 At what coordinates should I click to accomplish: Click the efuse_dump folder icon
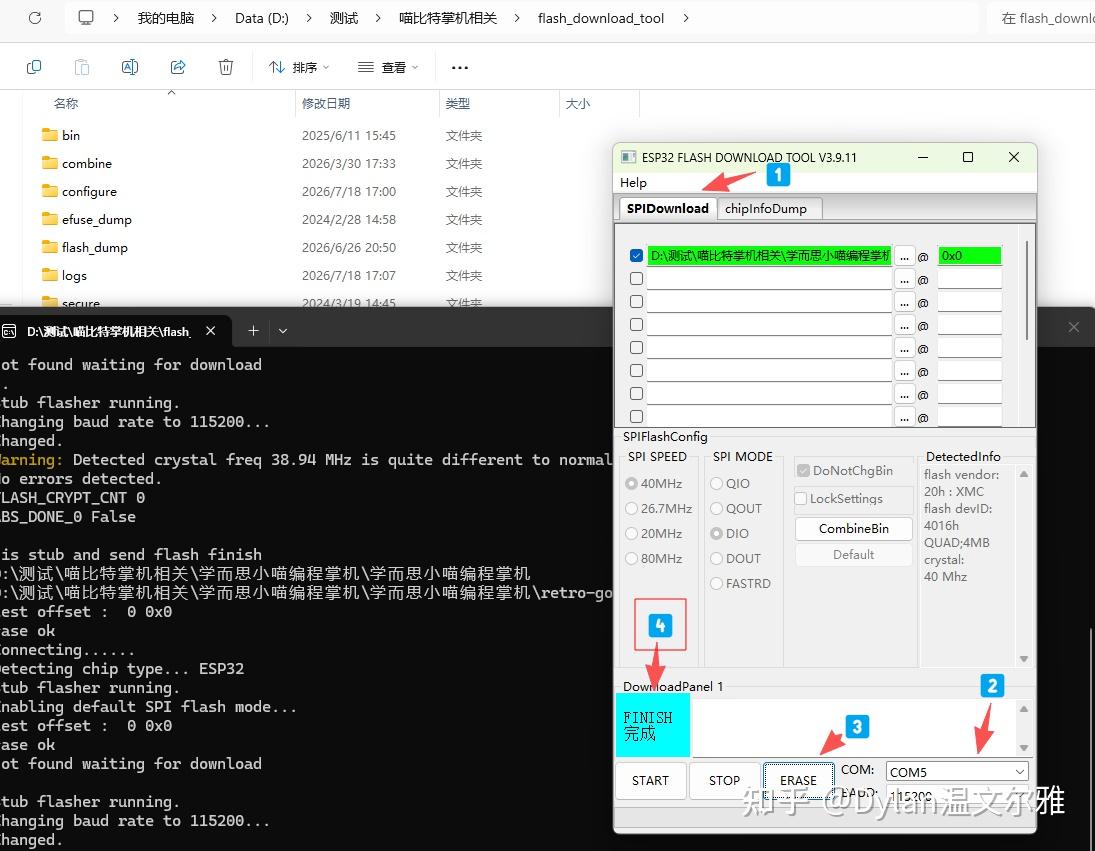(x=50, y=219)
